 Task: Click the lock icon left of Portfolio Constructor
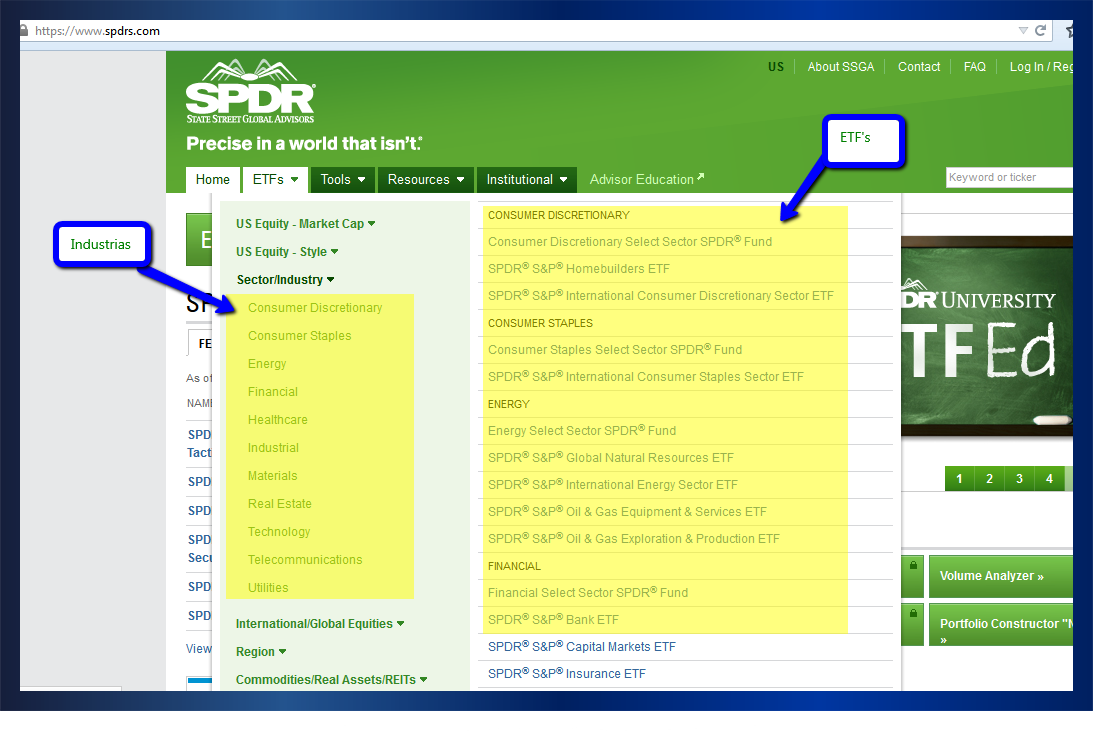(912, 611)
